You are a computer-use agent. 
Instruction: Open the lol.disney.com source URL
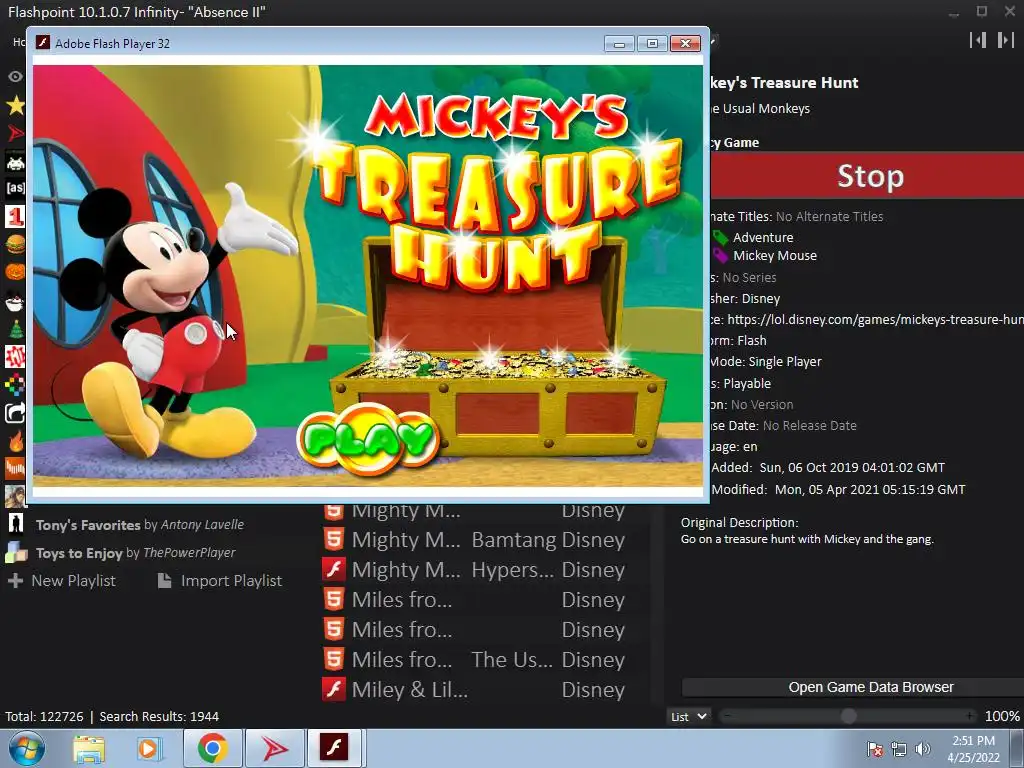(x=875, y=319)
